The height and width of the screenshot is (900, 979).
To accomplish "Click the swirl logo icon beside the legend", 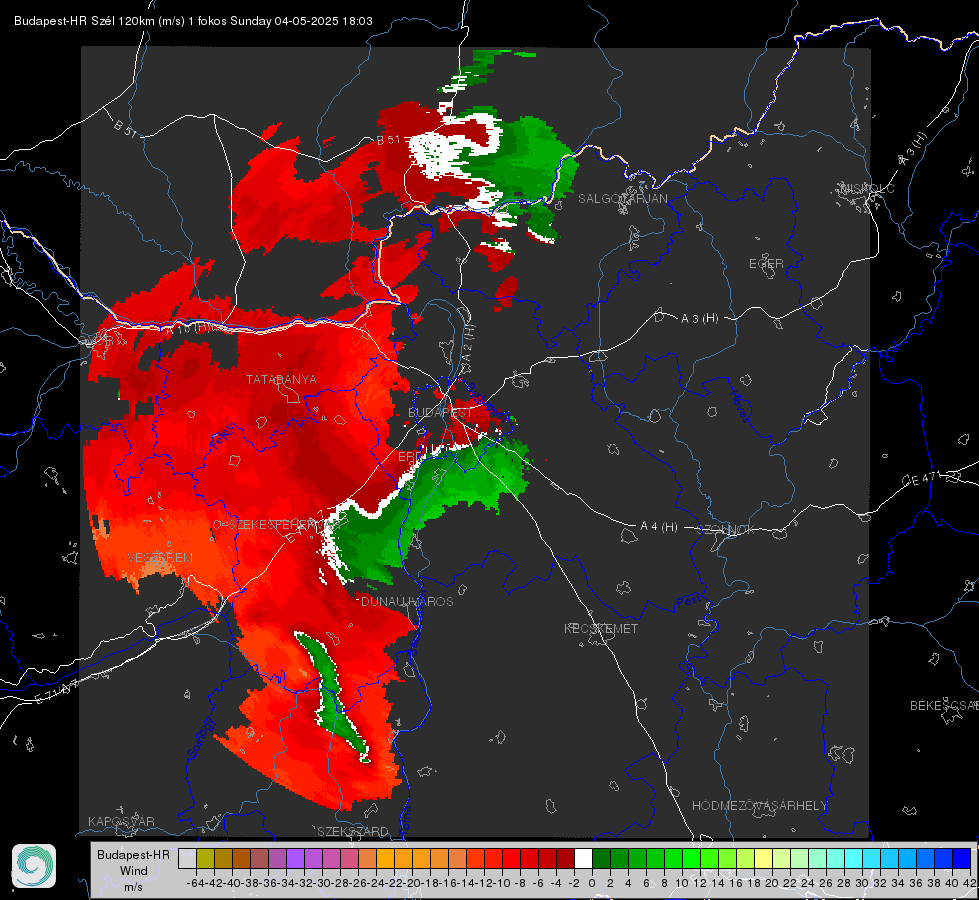I will point(34,866).
